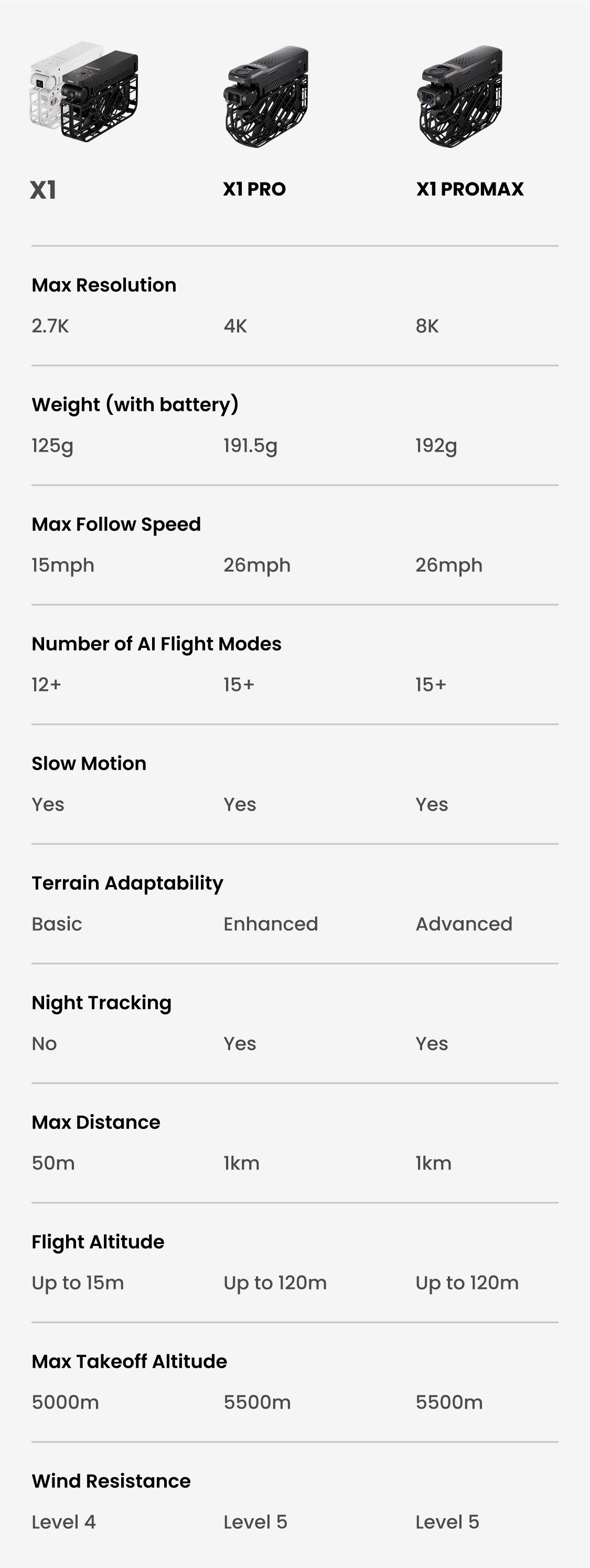Click the X1 PRO drone image
590x1568 pixels.
(266, 96)
